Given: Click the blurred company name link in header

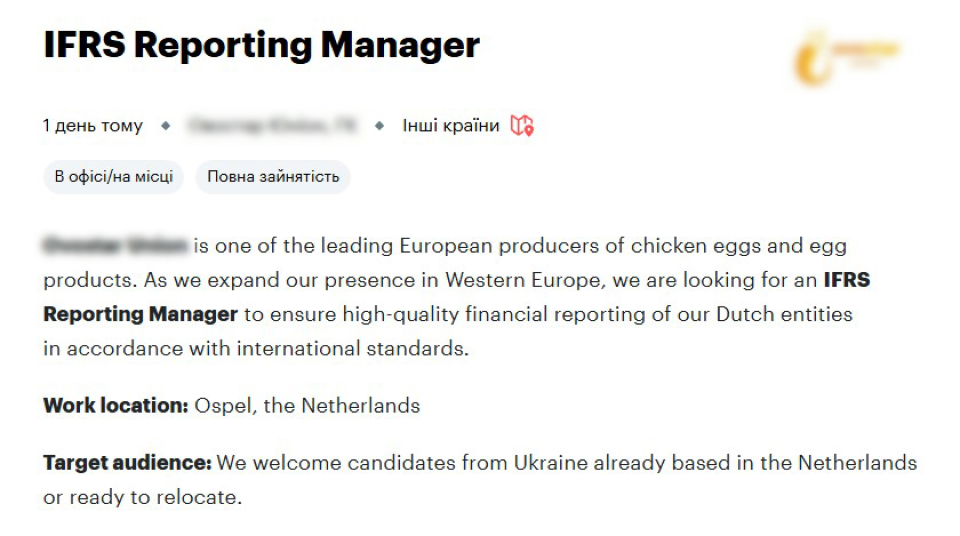Looking at the screenshot, I should coord(272,126).
